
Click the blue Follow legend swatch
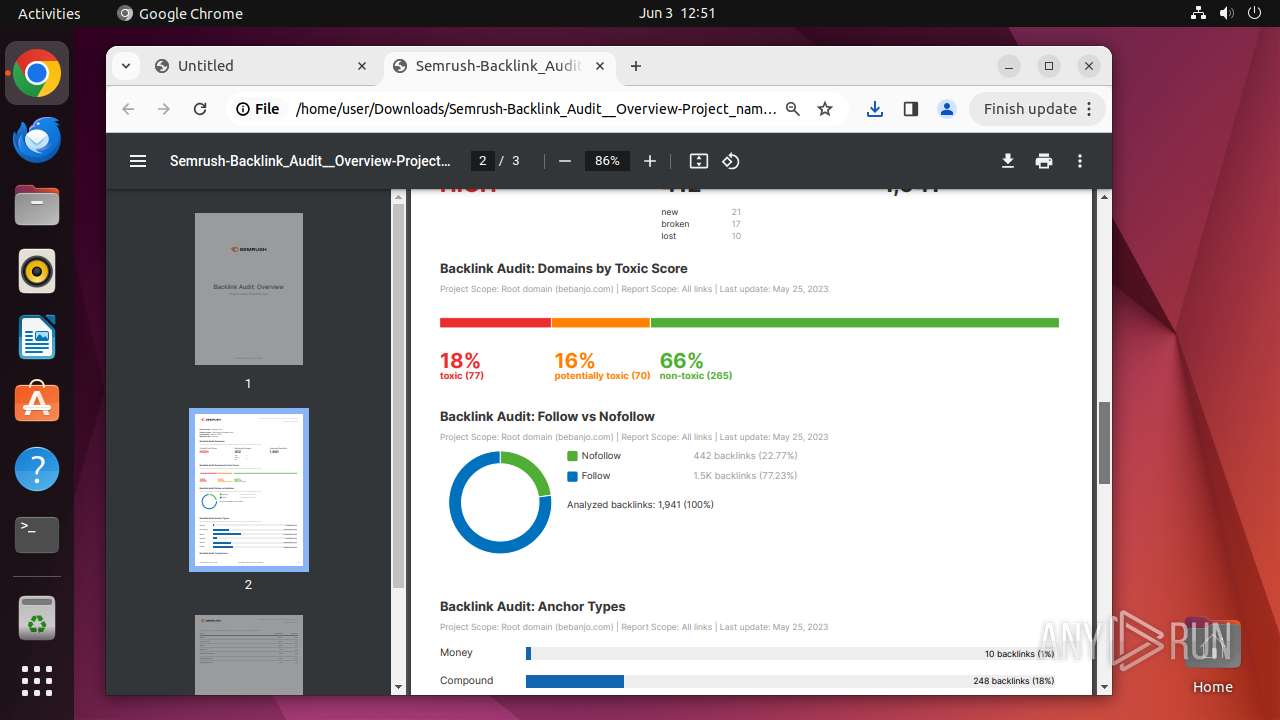(x=572, y=477)
